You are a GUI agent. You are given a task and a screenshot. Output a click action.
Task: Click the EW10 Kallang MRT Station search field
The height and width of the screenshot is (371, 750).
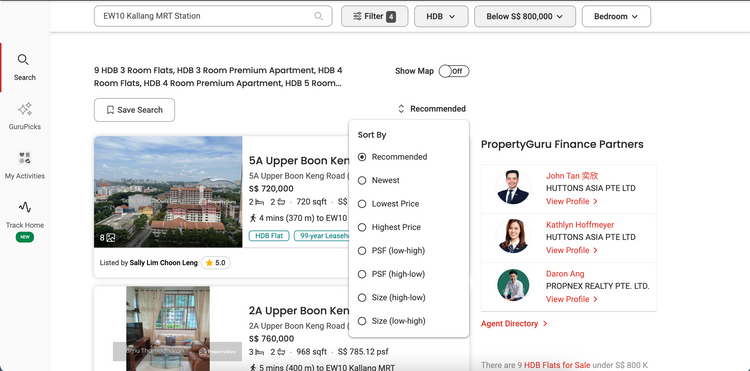coord(213,16)
